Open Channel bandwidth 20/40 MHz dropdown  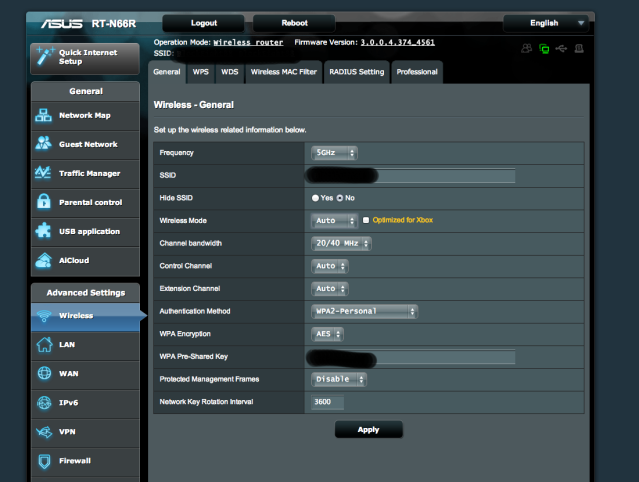point(341,243)
